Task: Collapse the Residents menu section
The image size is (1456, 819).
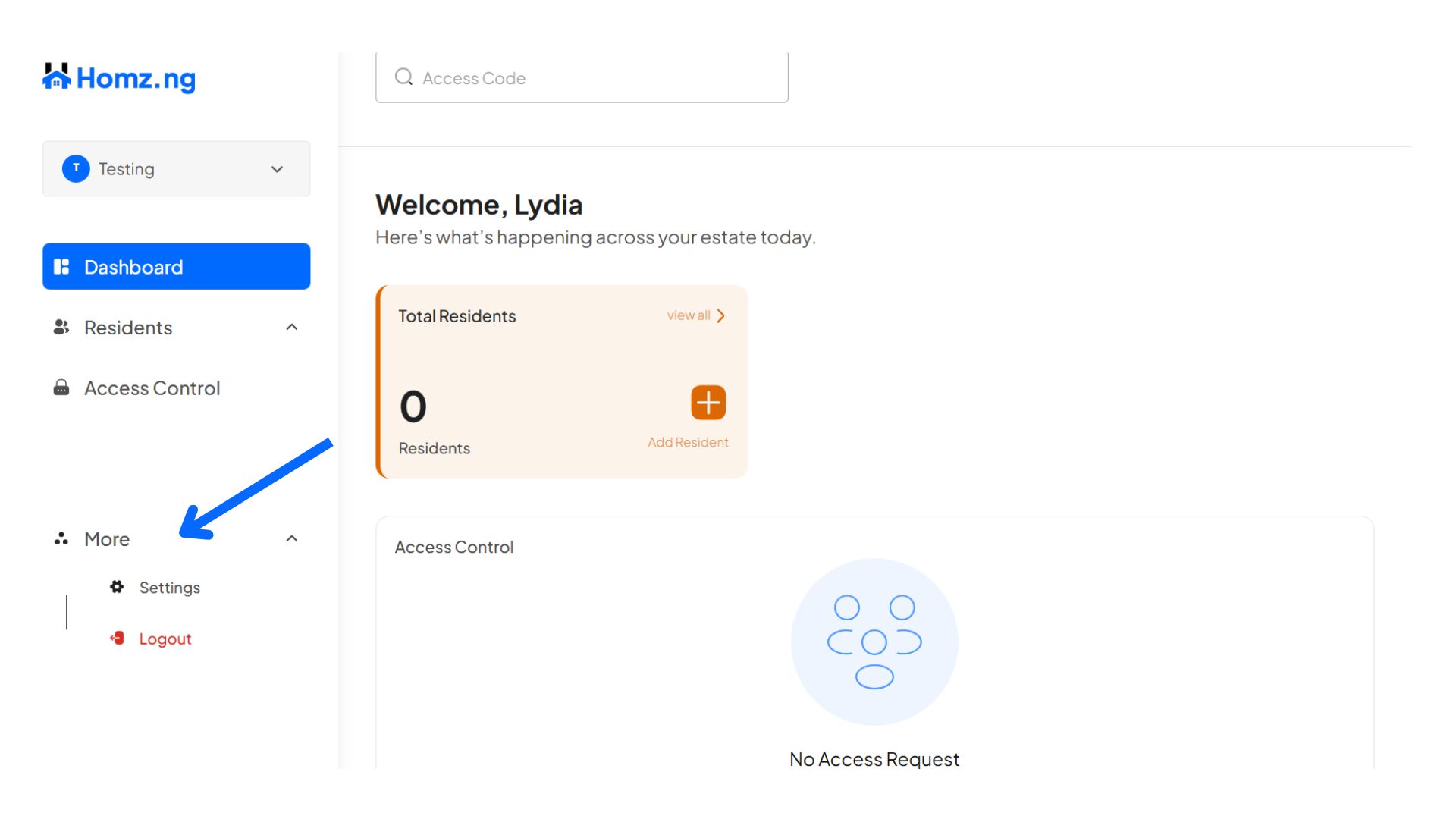Action: (292, 327)
